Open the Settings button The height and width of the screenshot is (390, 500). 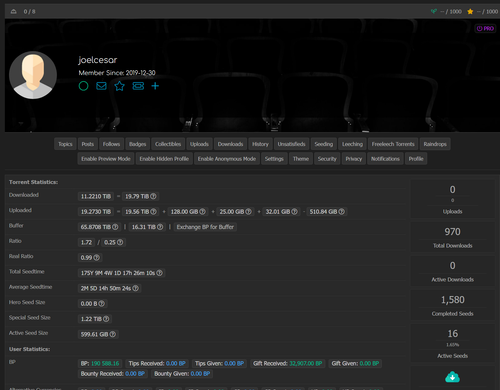pos(274,159)
